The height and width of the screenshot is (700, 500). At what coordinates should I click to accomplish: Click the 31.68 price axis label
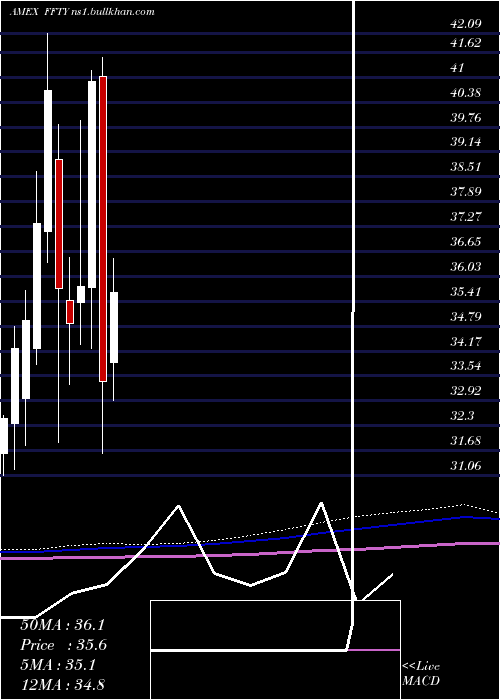[466, 441]
